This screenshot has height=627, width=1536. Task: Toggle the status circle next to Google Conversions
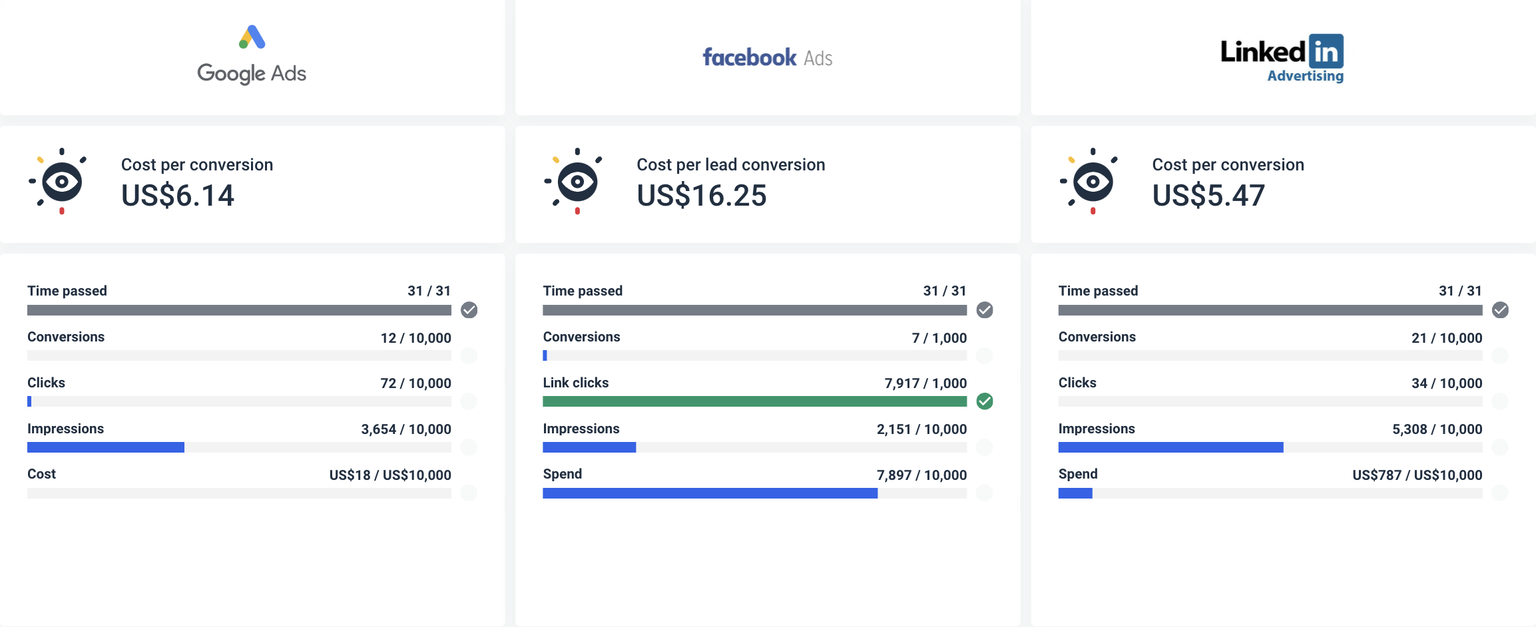coord(469,355)
